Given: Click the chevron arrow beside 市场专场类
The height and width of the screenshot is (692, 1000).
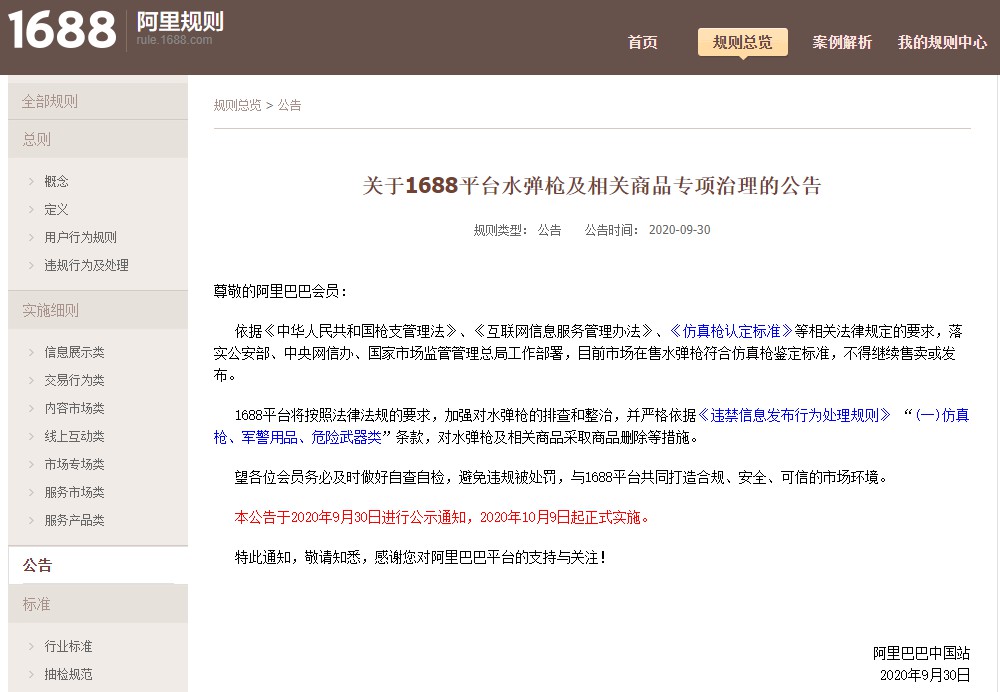Looking at the screenshot, I should [31, 464].
